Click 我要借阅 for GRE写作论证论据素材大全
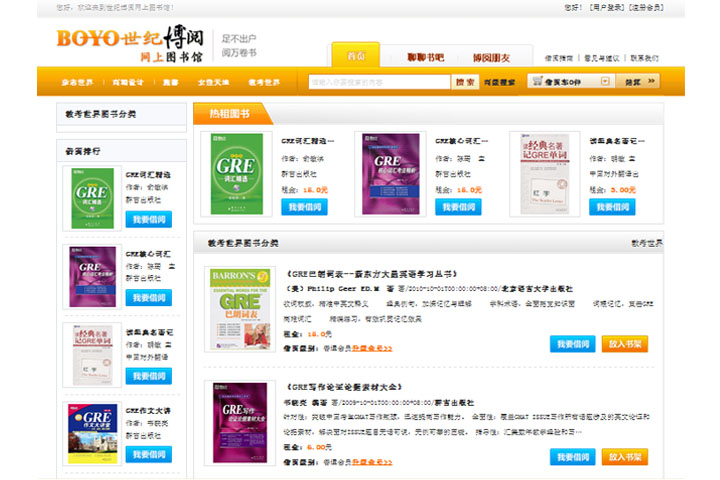The height and width of the screenshot is (480, 720). (x=572, y=456)
